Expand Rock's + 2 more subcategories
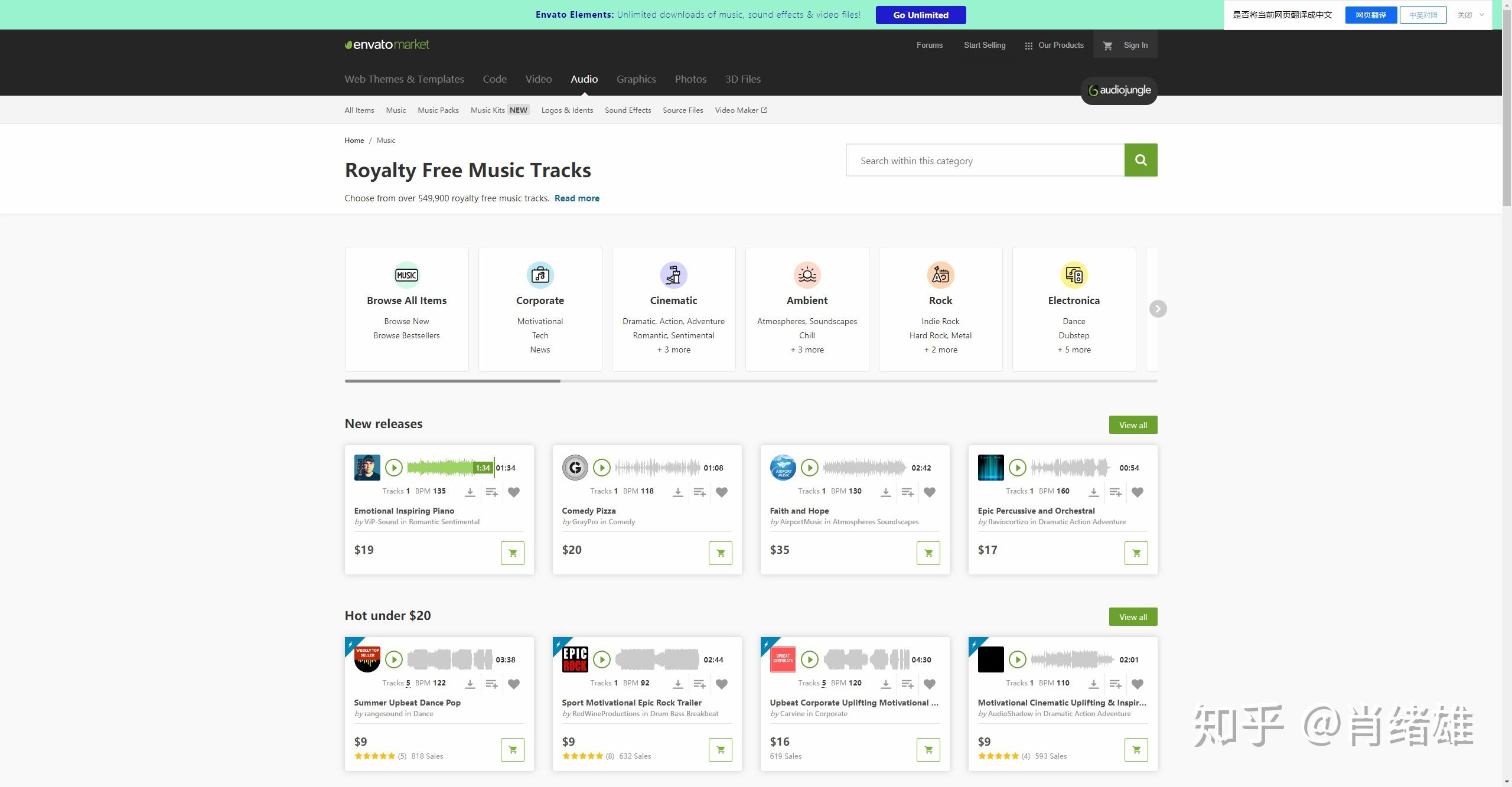This screenshot has width=1512, height=787. 940,350
